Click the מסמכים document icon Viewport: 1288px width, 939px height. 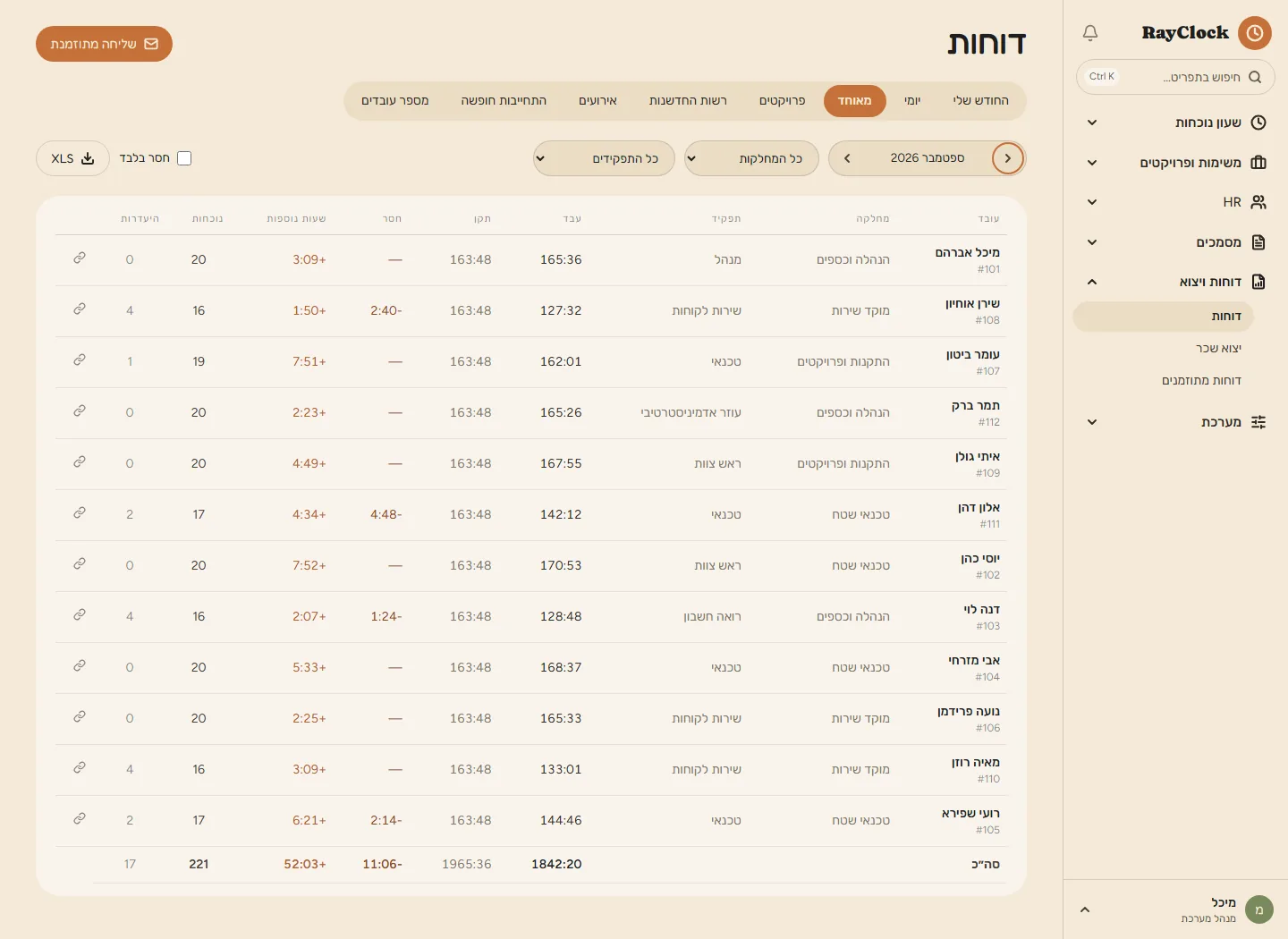pos(1258,242)
